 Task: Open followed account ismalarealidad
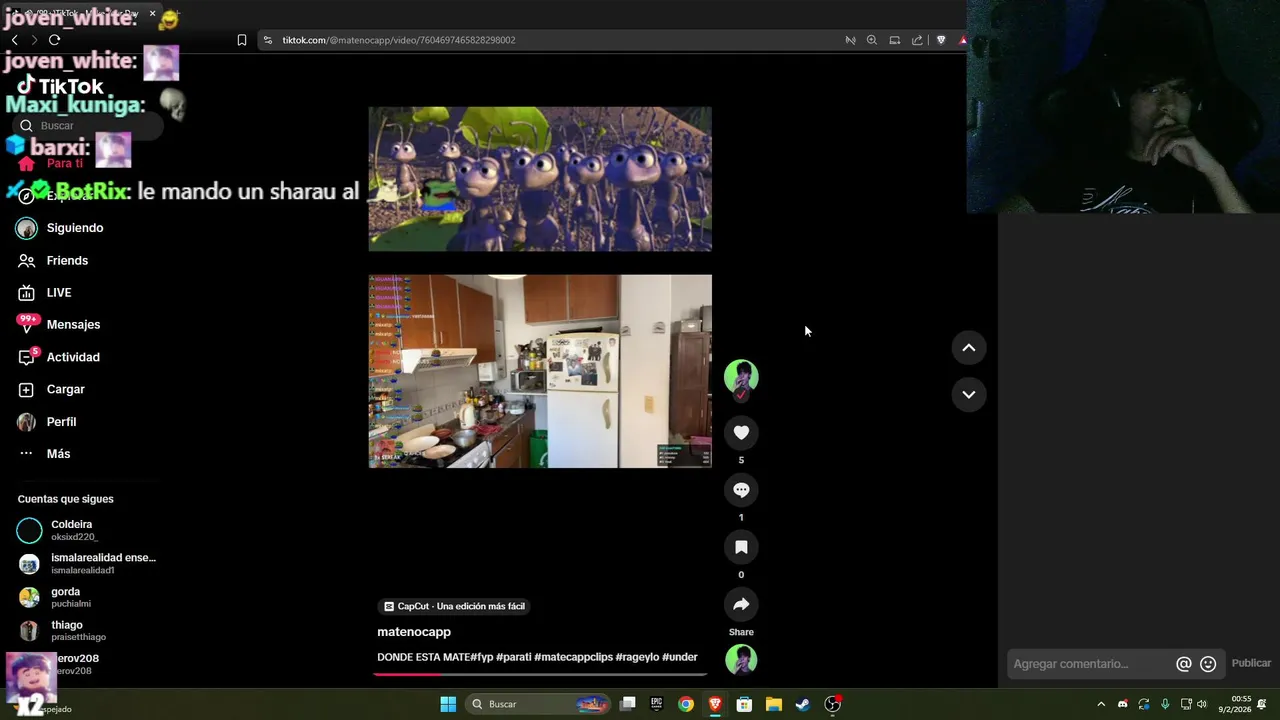pos(88,563)
